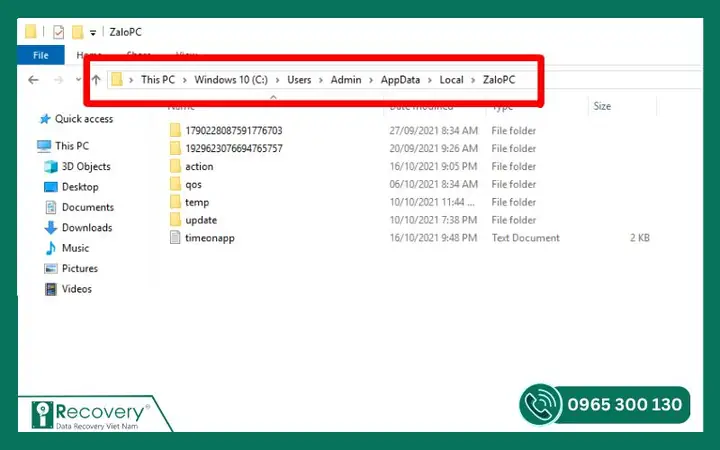Expand chevron after Windows 10 (C:) breadcrumb
Viewport: 720px width, 450px height.
[277, 80]
